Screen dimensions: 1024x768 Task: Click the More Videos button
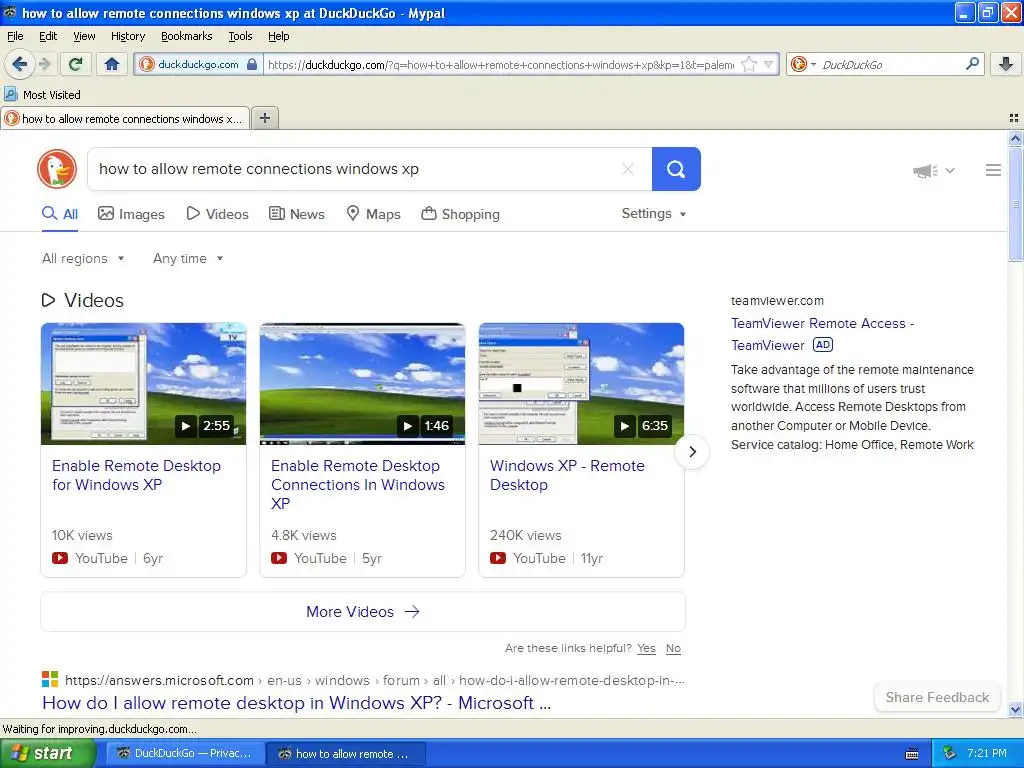pyautogui.click(x=362, y=612)
